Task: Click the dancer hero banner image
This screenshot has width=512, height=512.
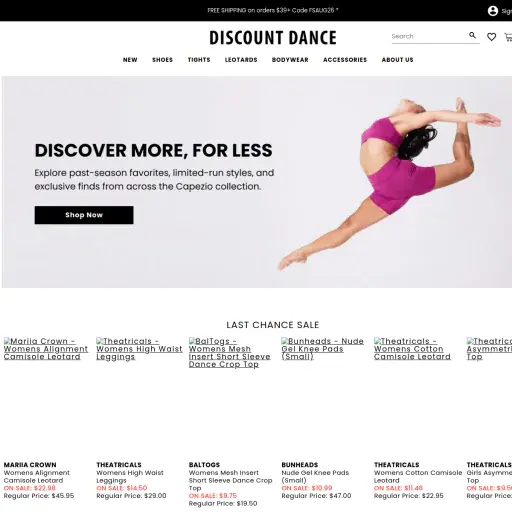Action: click(x=257, y=182)
